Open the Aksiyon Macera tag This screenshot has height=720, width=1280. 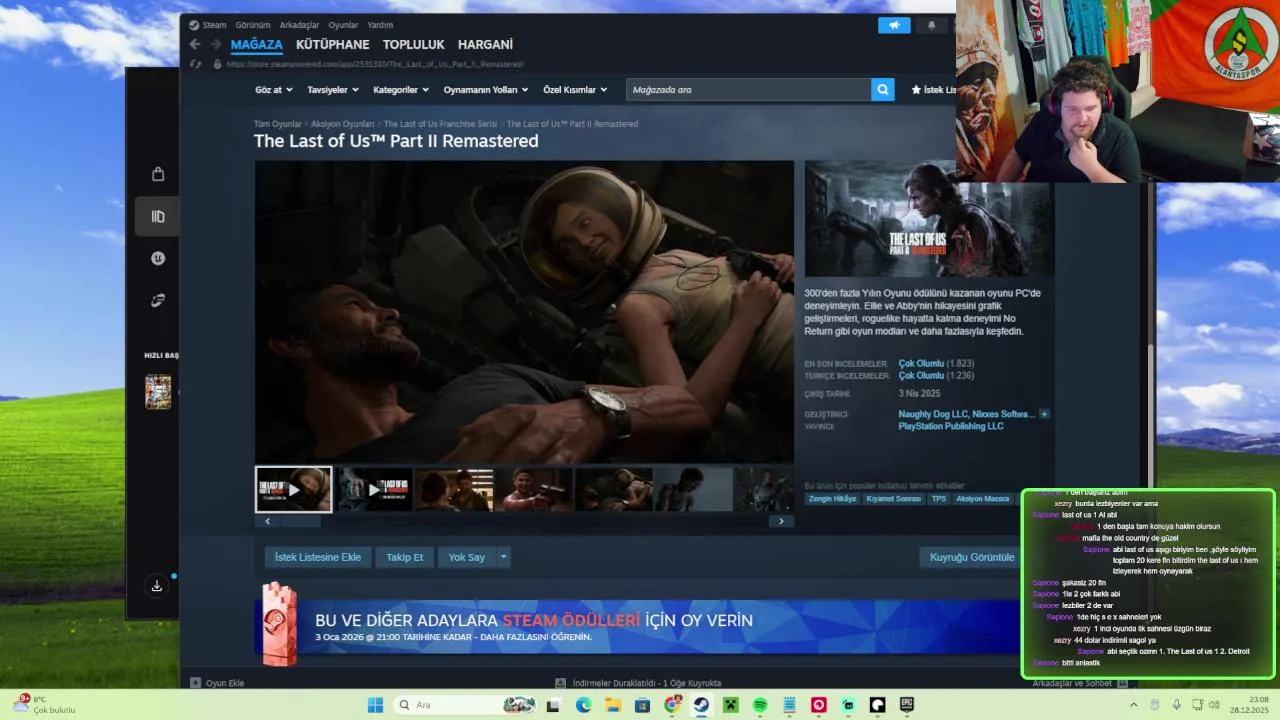983,498
